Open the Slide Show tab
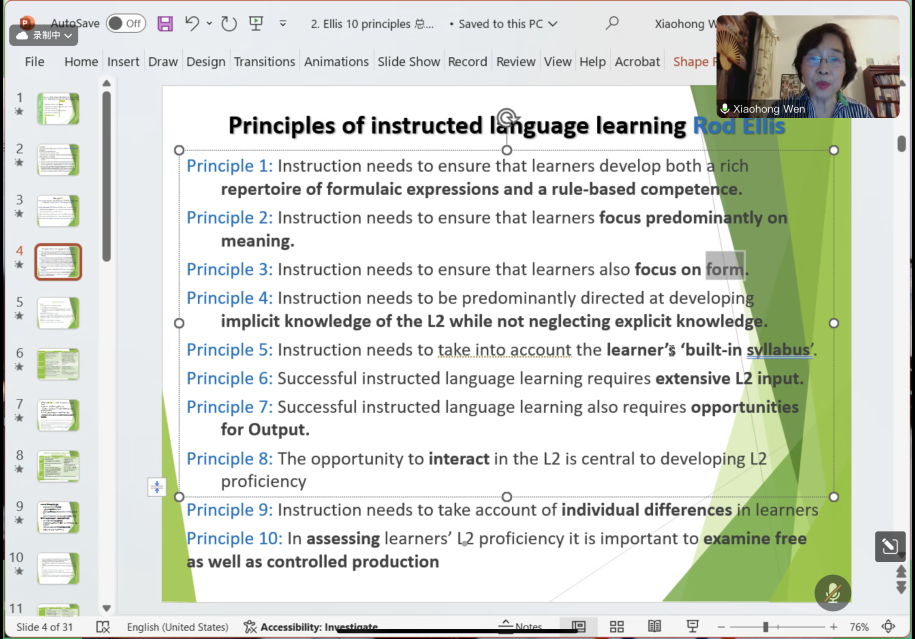 408,61
